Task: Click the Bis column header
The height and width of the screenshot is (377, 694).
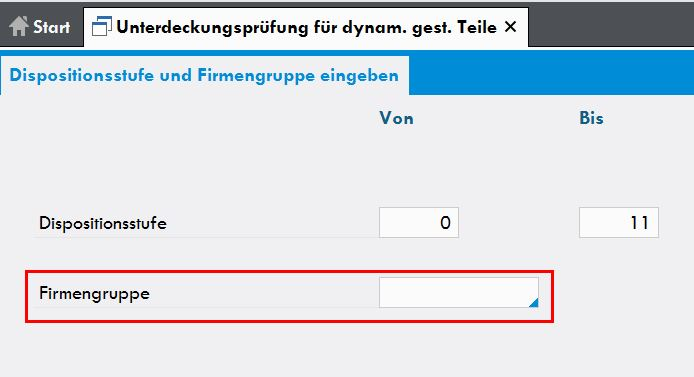Action: click(x=591, y=118)
